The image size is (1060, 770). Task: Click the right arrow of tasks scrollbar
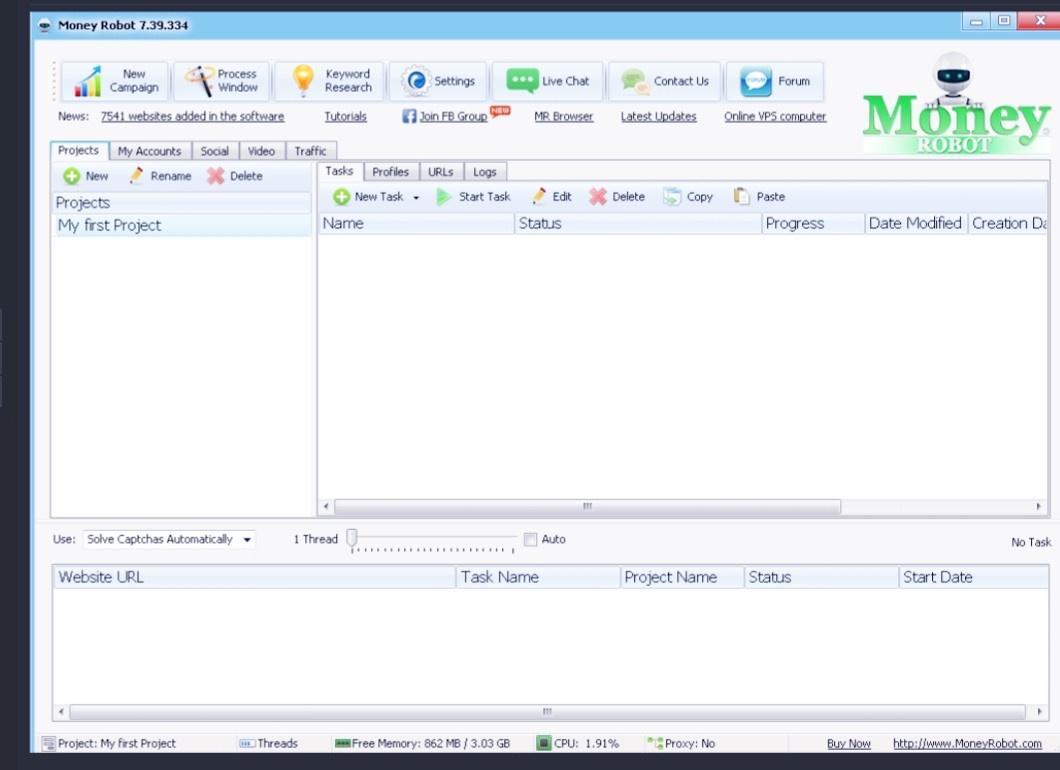1039,506
